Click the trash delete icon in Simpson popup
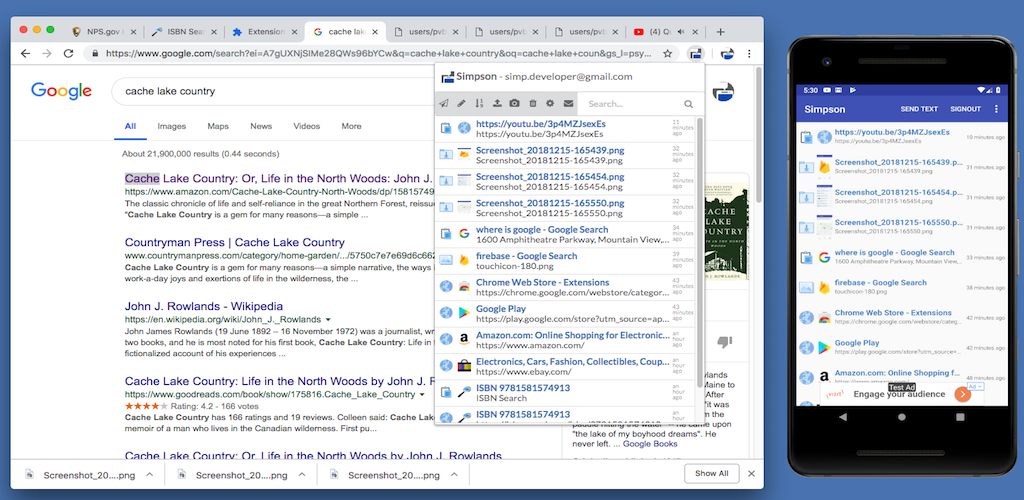The image size is (1024, 500). point(532,103)
